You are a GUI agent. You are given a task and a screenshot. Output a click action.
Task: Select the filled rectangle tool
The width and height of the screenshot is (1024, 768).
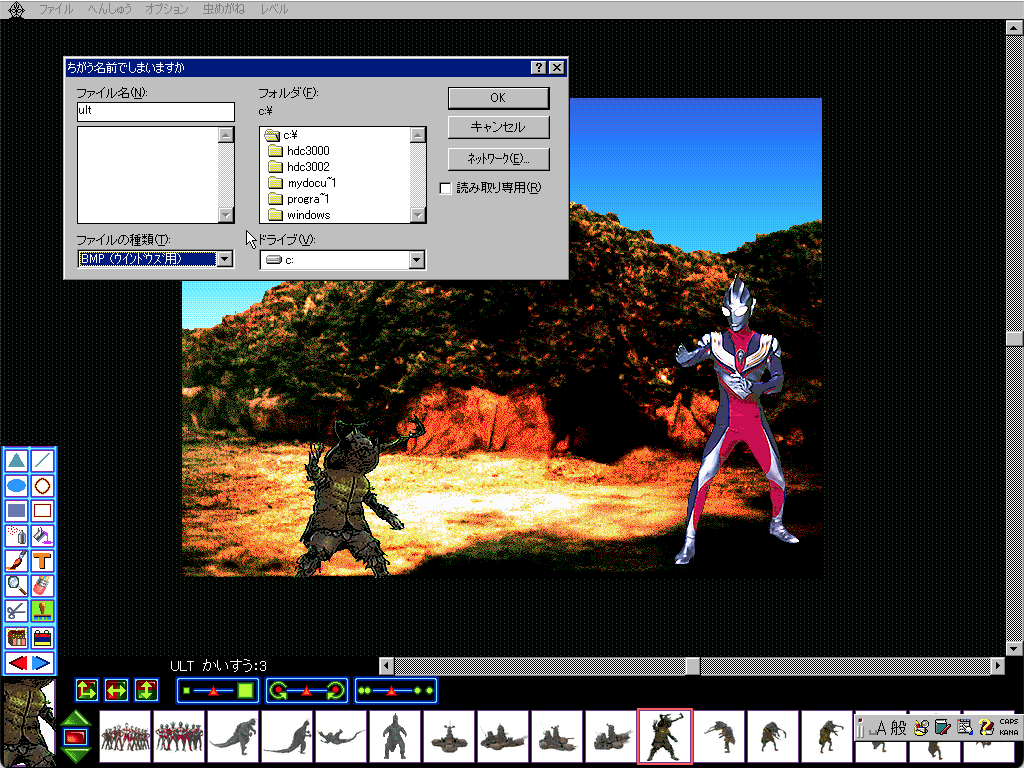pos(17,511)
